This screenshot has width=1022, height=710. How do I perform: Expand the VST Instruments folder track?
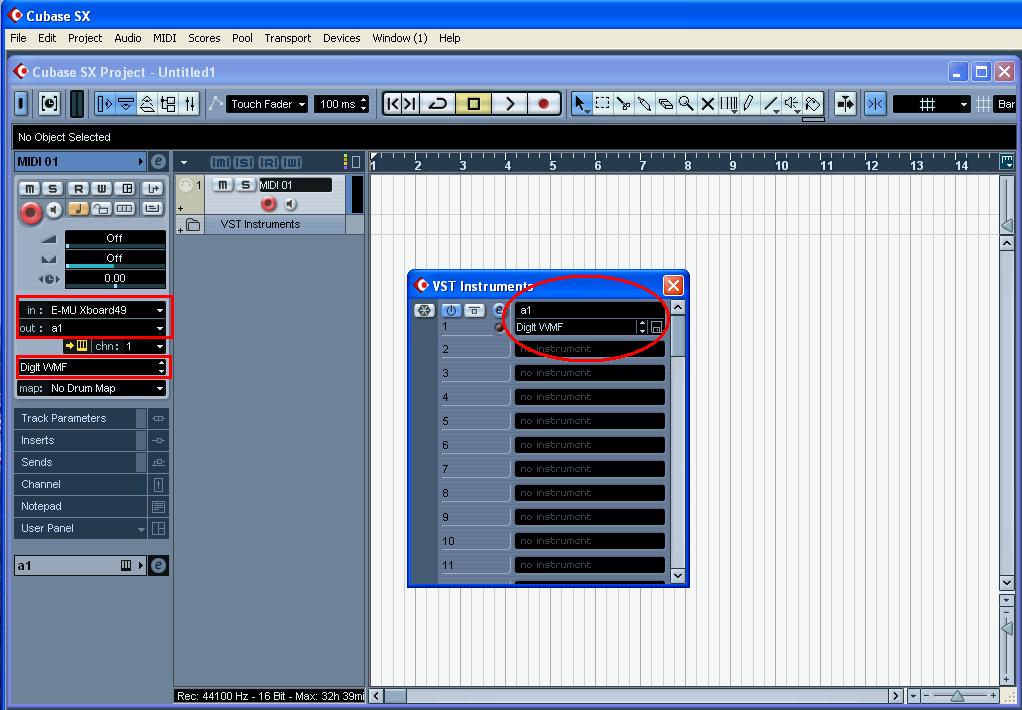[x=181, y=229]
